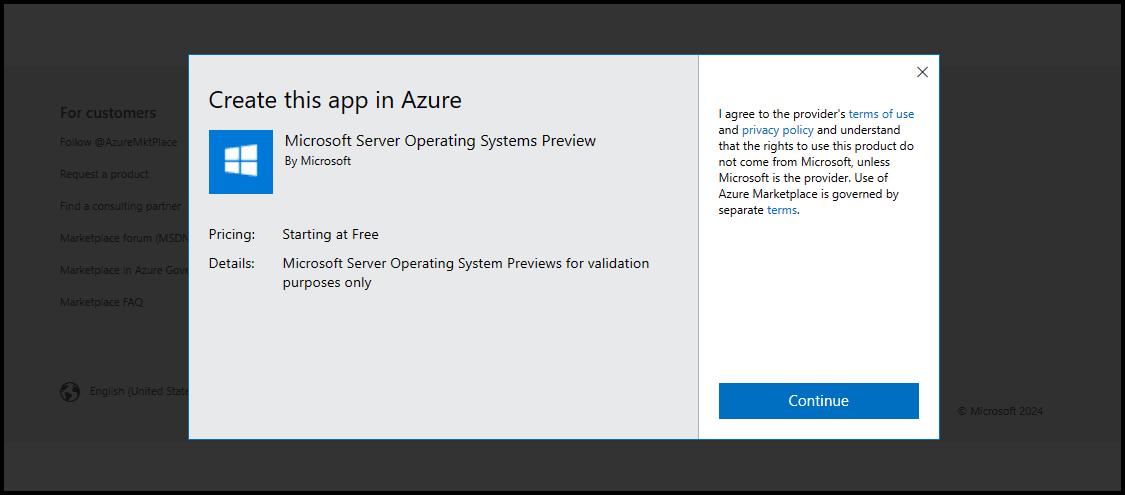Select the Request a product link

tap(104, 174)
